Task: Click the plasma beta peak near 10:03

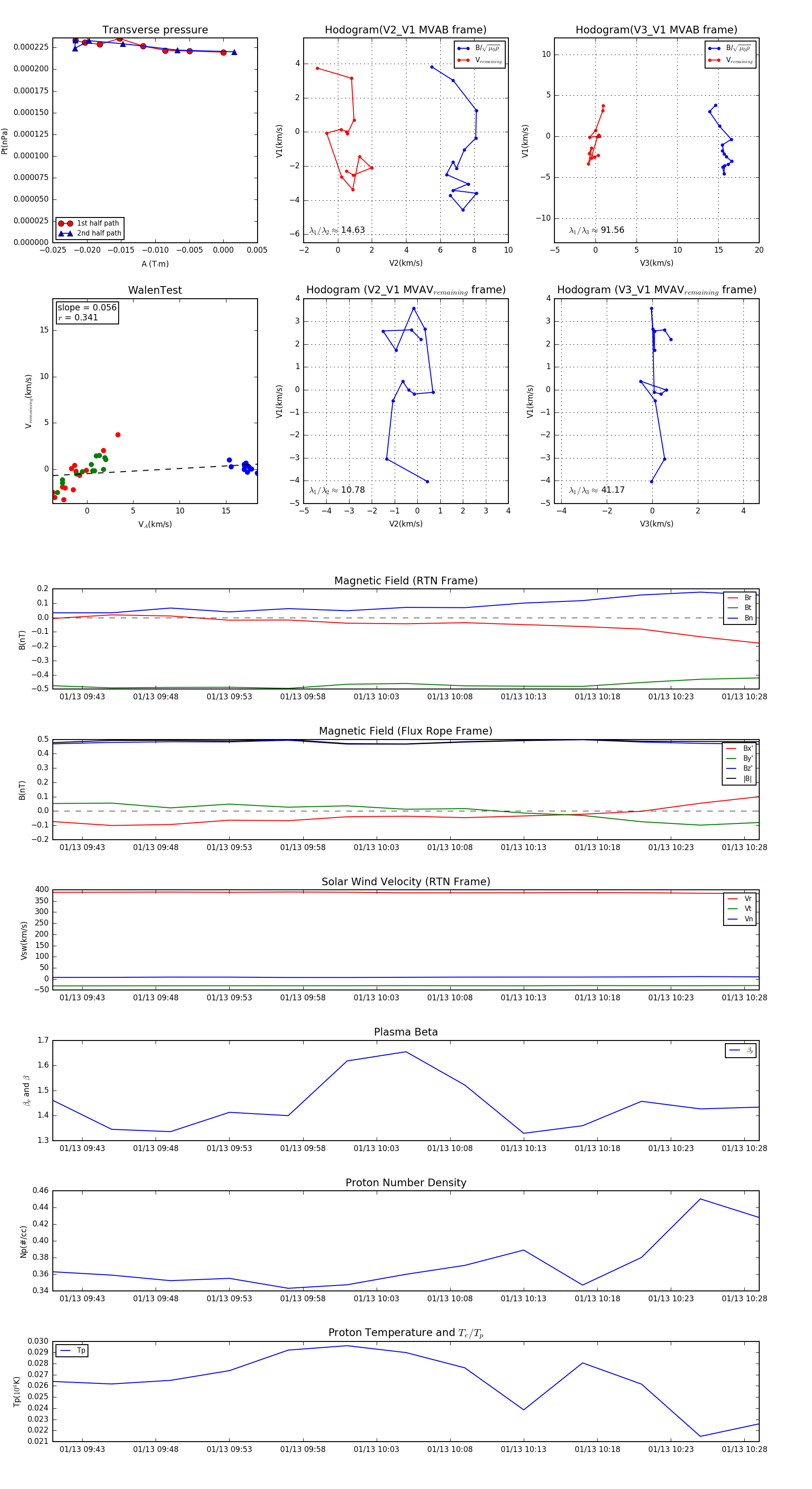Action: click(406, 1051)
